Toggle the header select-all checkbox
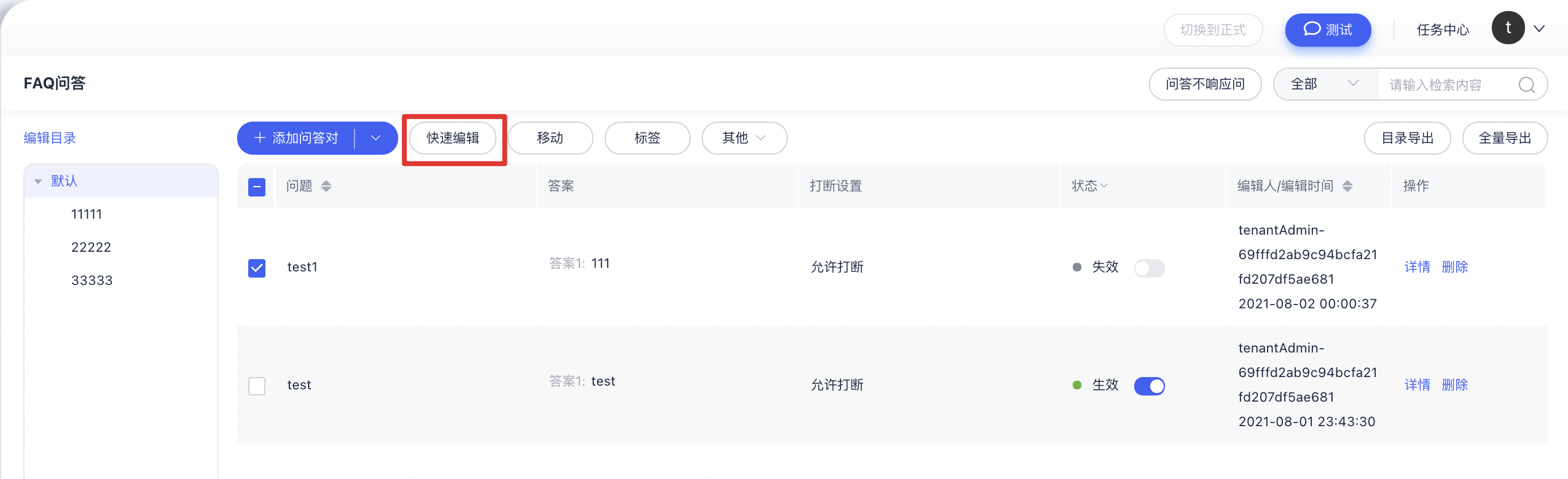 point(257,187)
